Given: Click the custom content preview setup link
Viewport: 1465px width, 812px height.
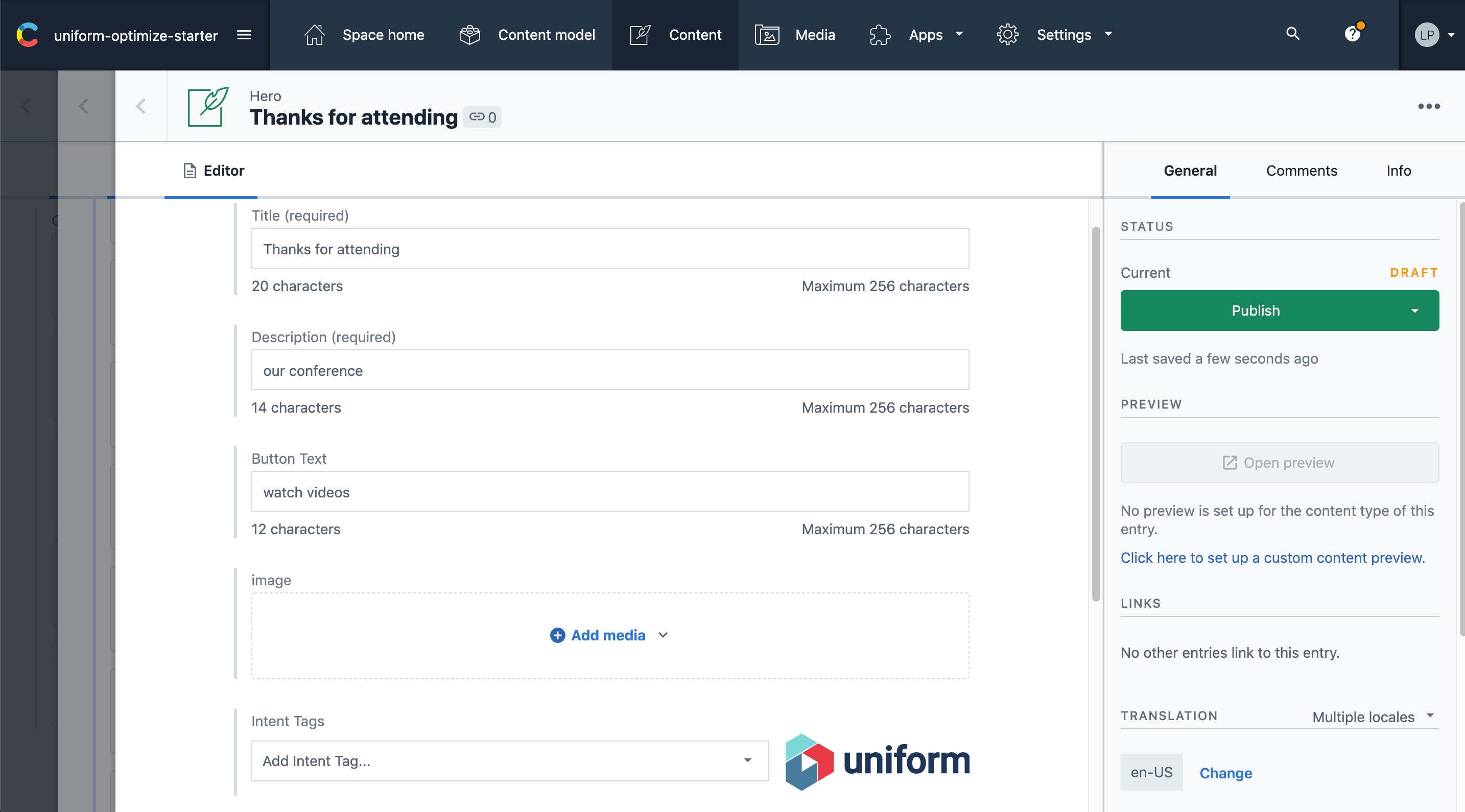Looking at the screenshot, I should coord(1272,558).
